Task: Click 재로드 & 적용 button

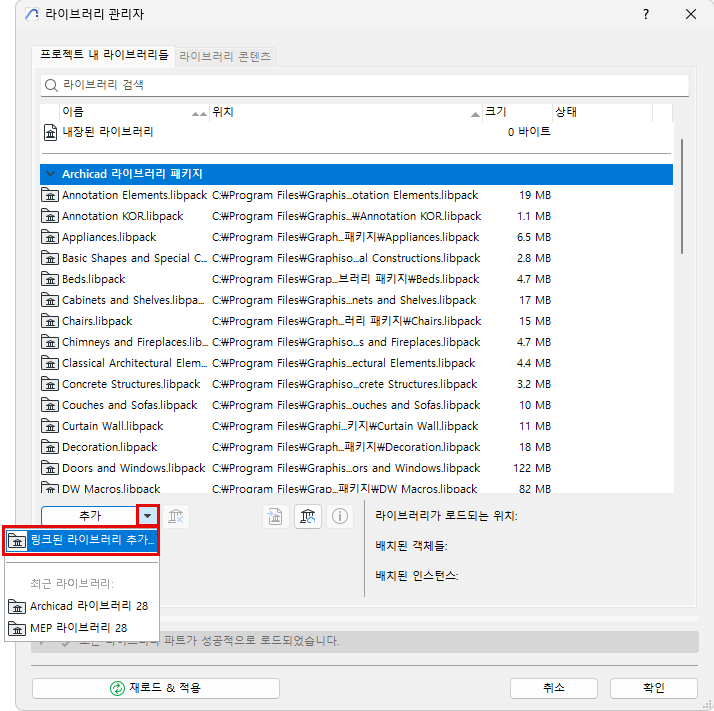Action: click(x=156, y=688)
